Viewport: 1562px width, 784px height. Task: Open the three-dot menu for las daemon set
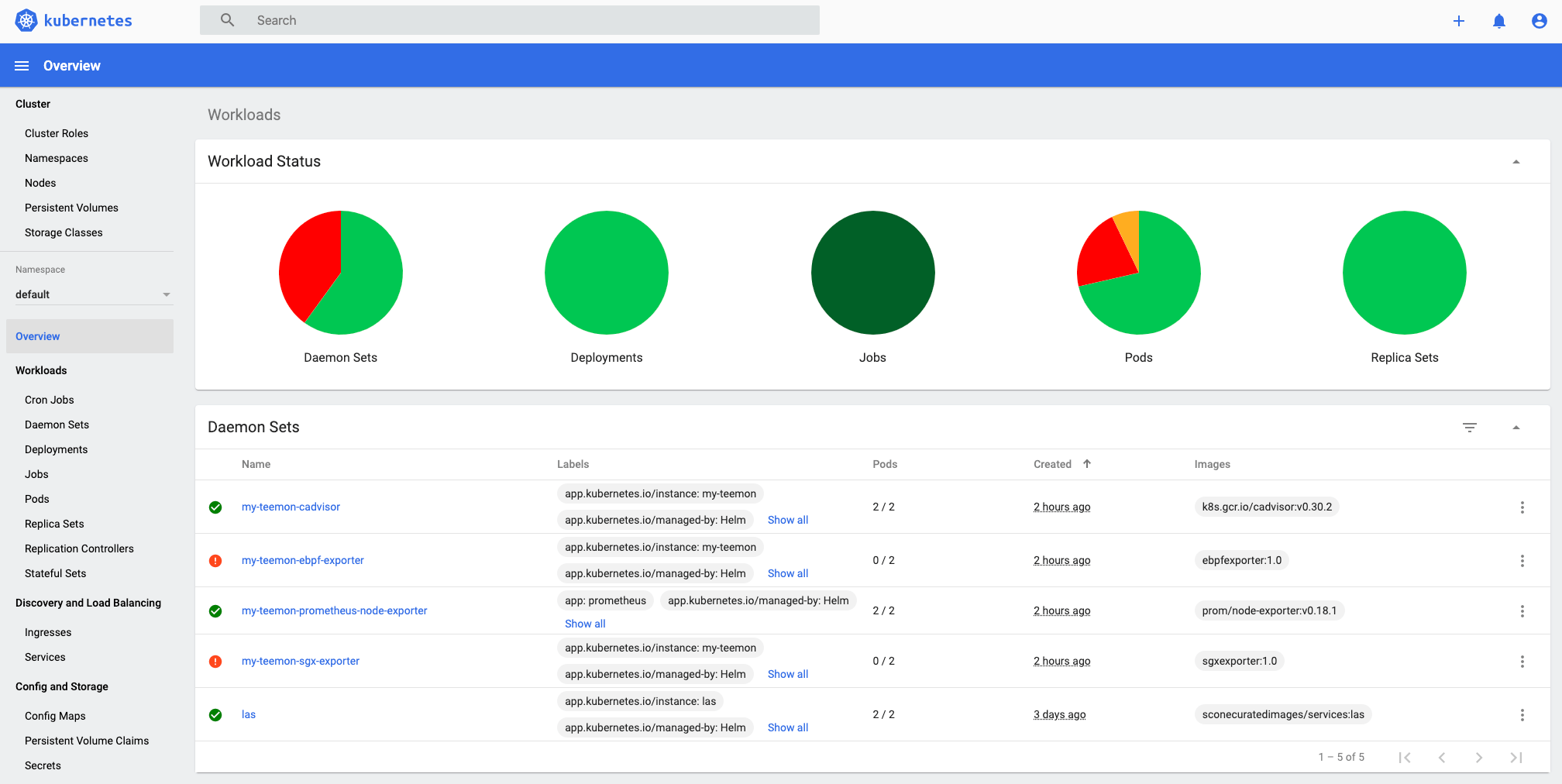coord(1522,714)
